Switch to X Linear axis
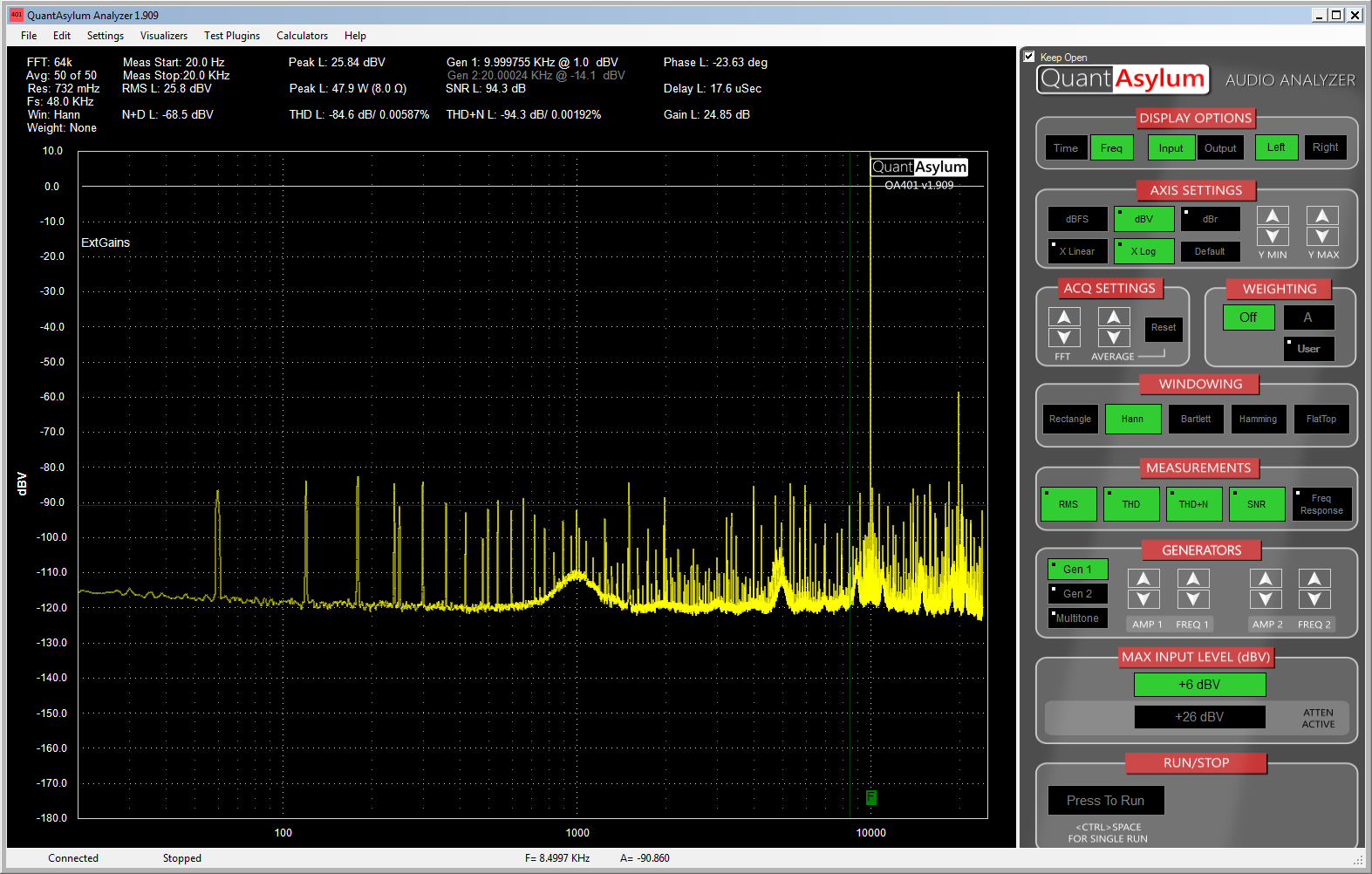1372x874 pixels. point(1077,251)
